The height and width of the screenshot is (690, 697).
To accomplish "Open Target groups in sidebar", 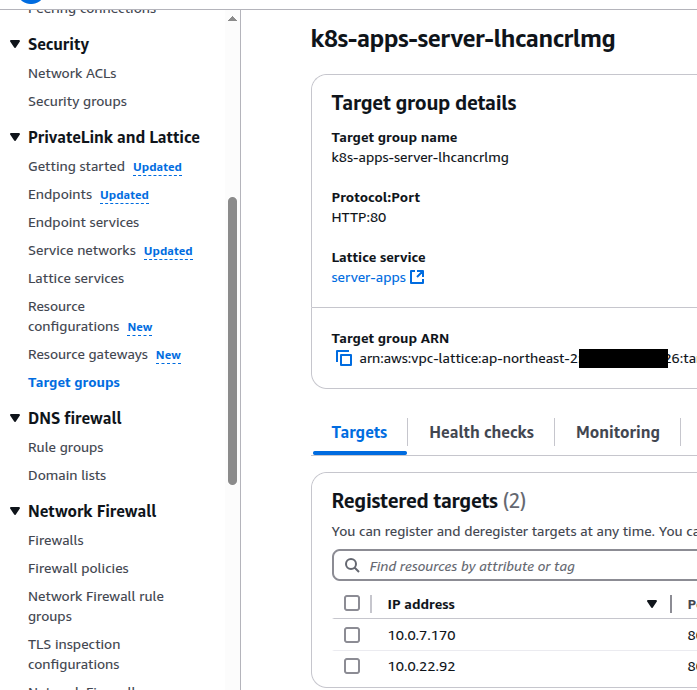I will tap(74, 382).
